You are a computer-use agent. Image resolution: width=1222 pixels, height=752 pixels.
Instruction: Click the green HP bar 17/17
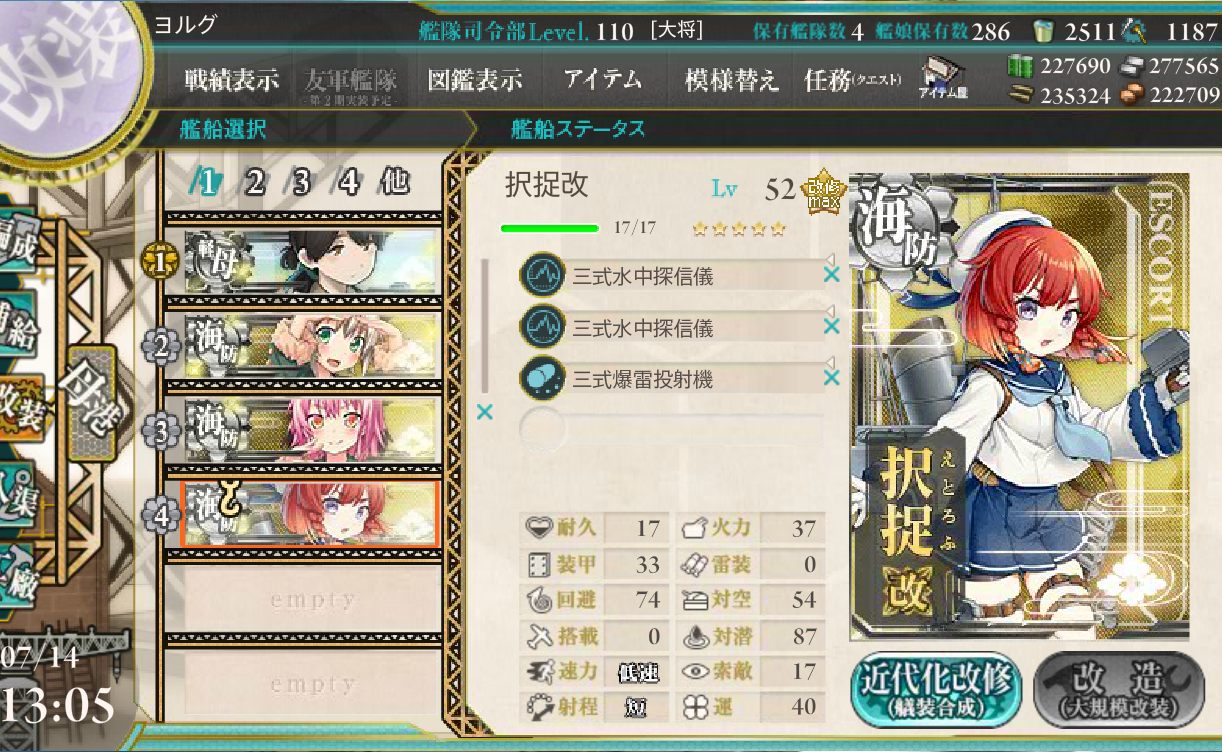pos(550,228)
